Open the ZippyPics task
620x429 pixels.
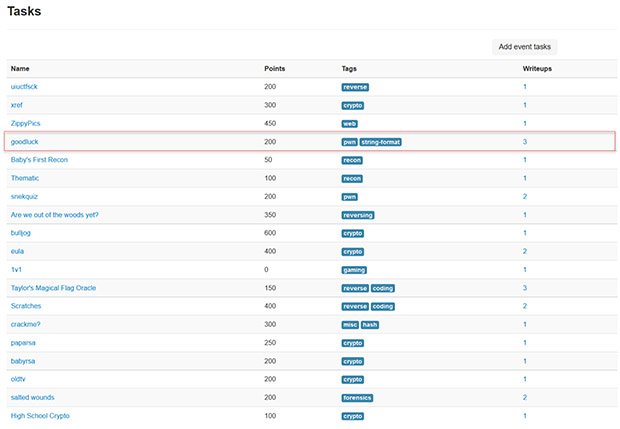click(25, 123)
